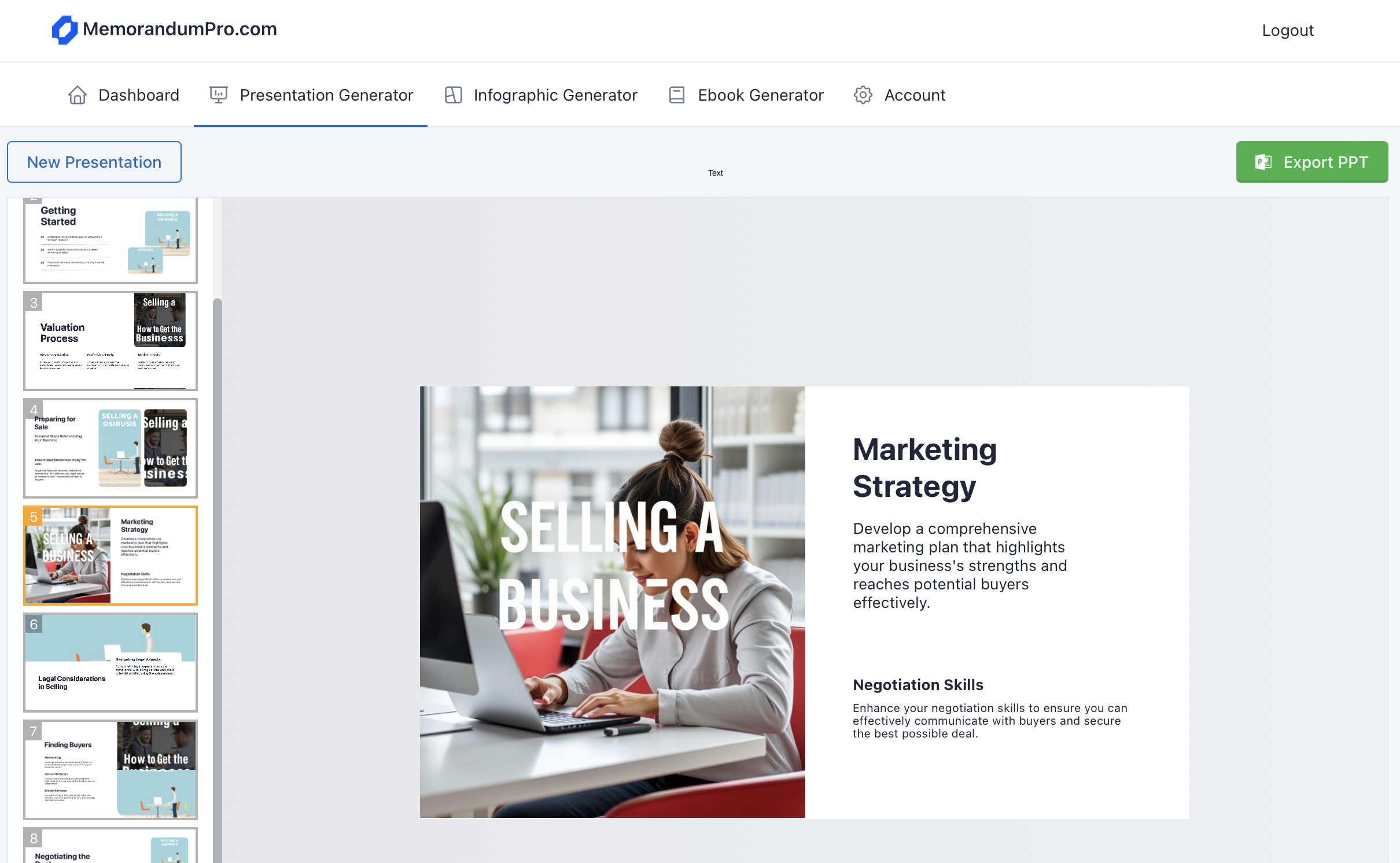Screen dimensions: 1400x863
Task: Open the Infographic Generator tab
Action: click(540, 95)
